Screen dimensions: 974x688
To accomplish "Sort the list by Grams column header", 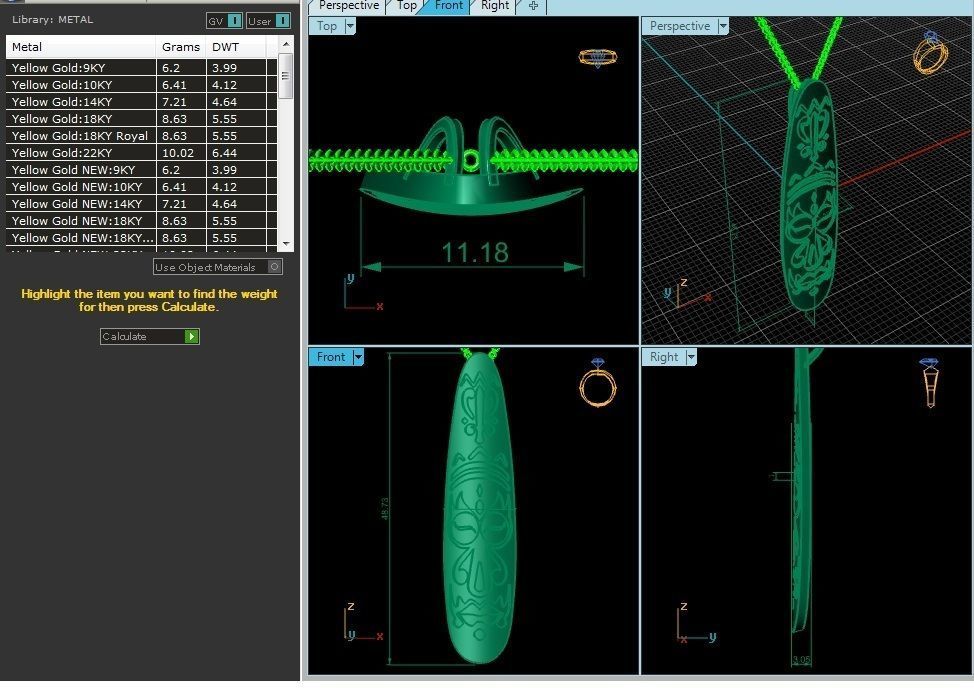I will click(181, 47).
